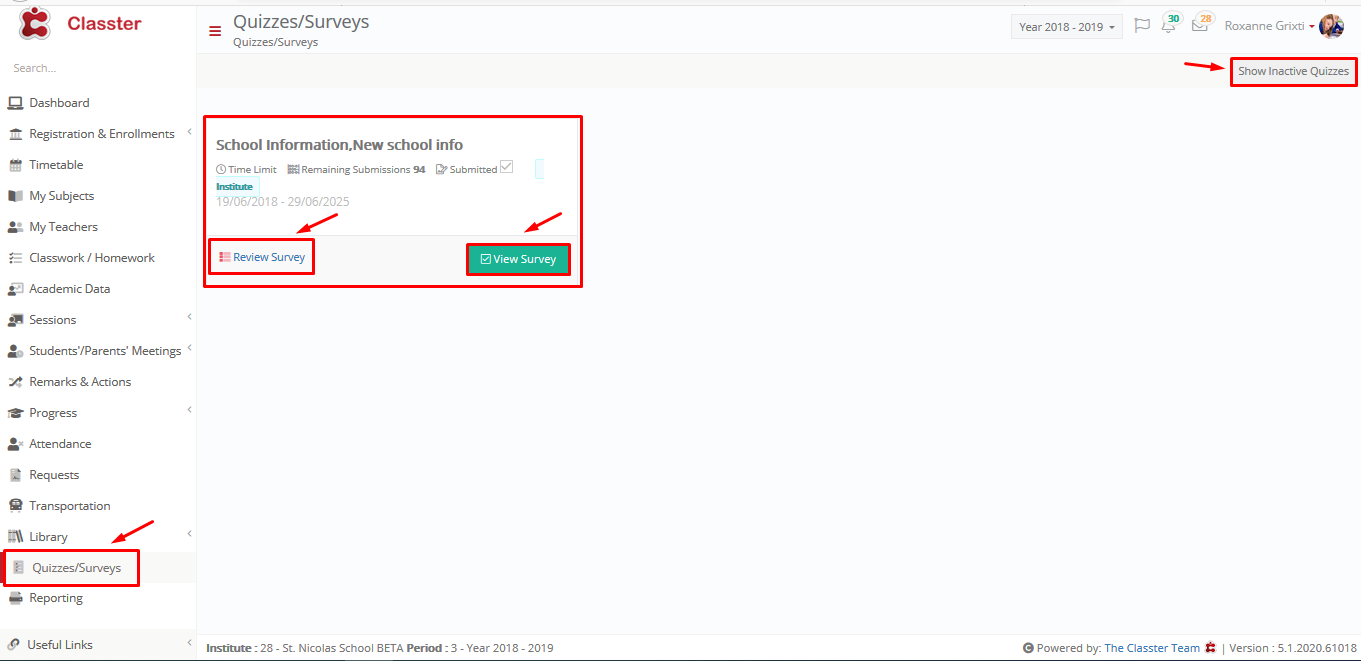Click the Transportation bus icon

[15, 506]
